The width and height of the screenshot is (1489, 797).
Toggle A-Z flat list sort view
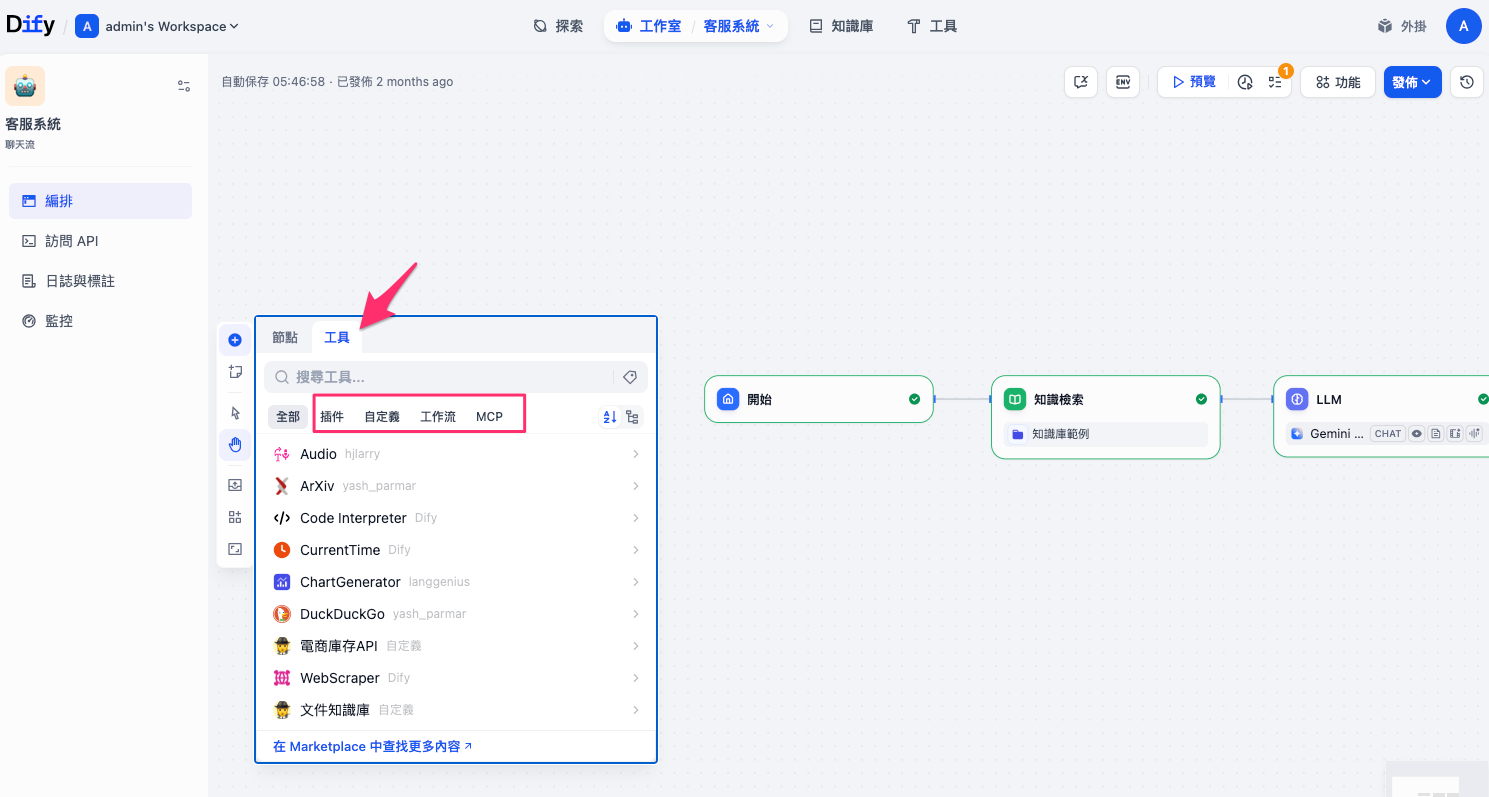coord(609,417)
